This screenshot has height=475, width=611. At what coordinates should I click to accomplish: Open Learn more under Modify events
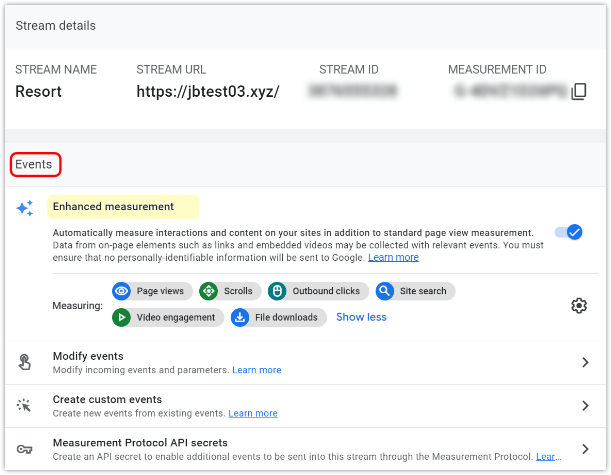click(x=257, y=370)
